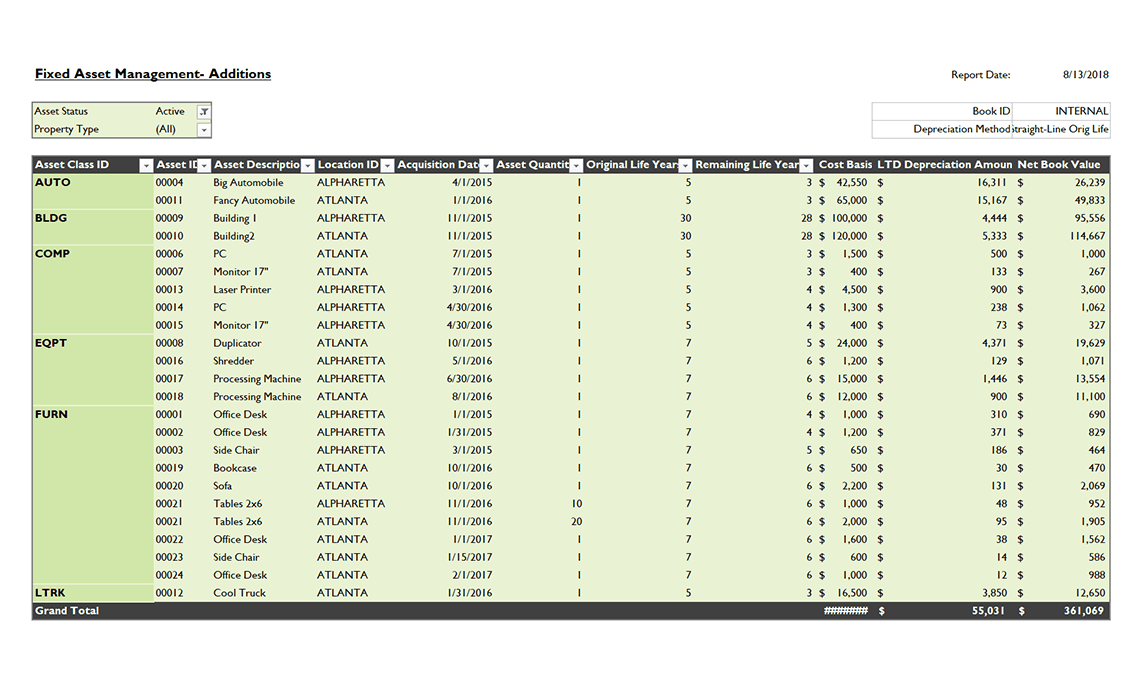The width and height of the screenshot is (1140, 687).
Task: Open the Asset Class ID column filter
Action: [145, 165]
